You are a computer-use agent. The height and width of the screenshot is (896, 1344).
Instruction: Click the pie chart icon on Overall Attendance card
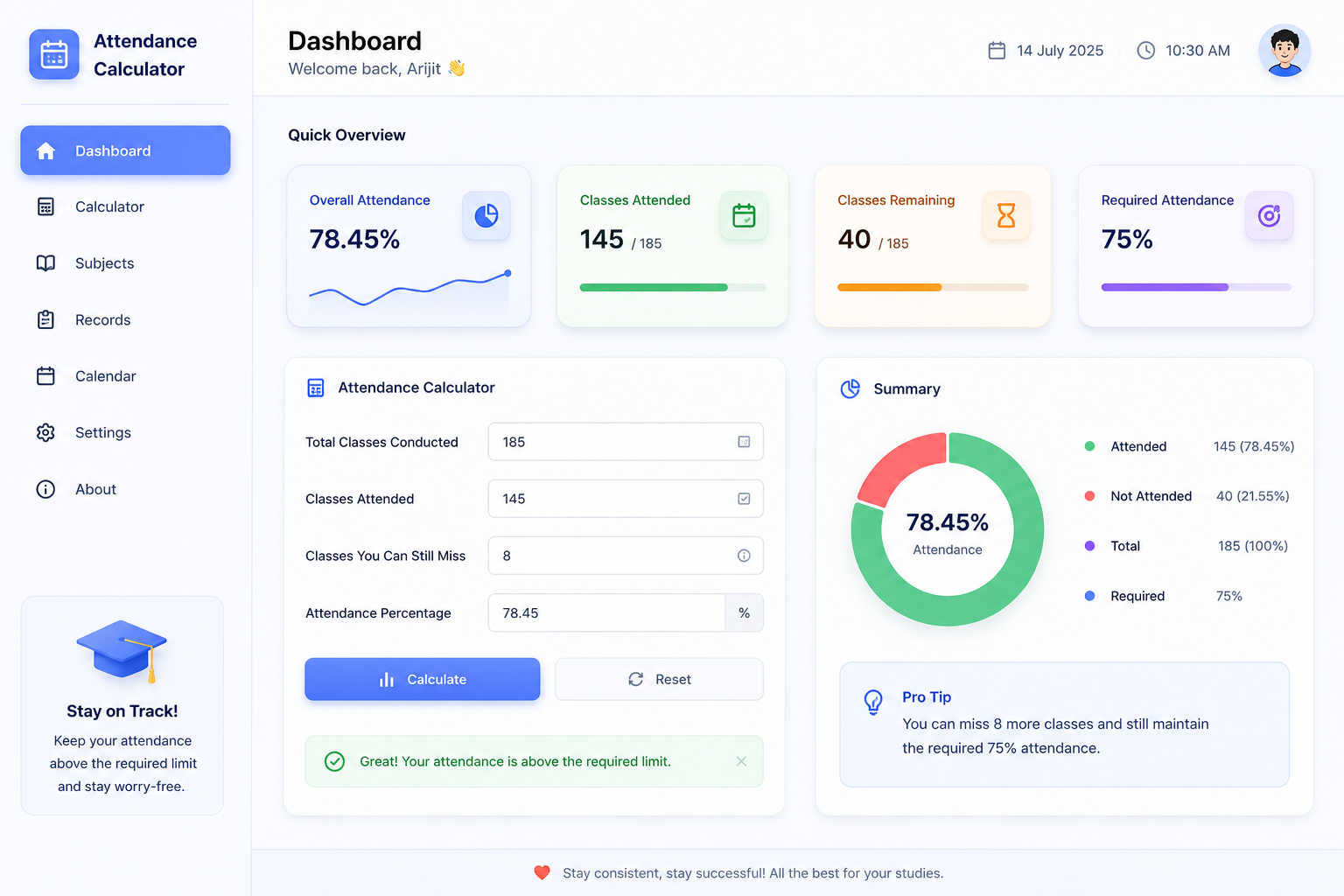pyautogui.click(x=486, y=215)
